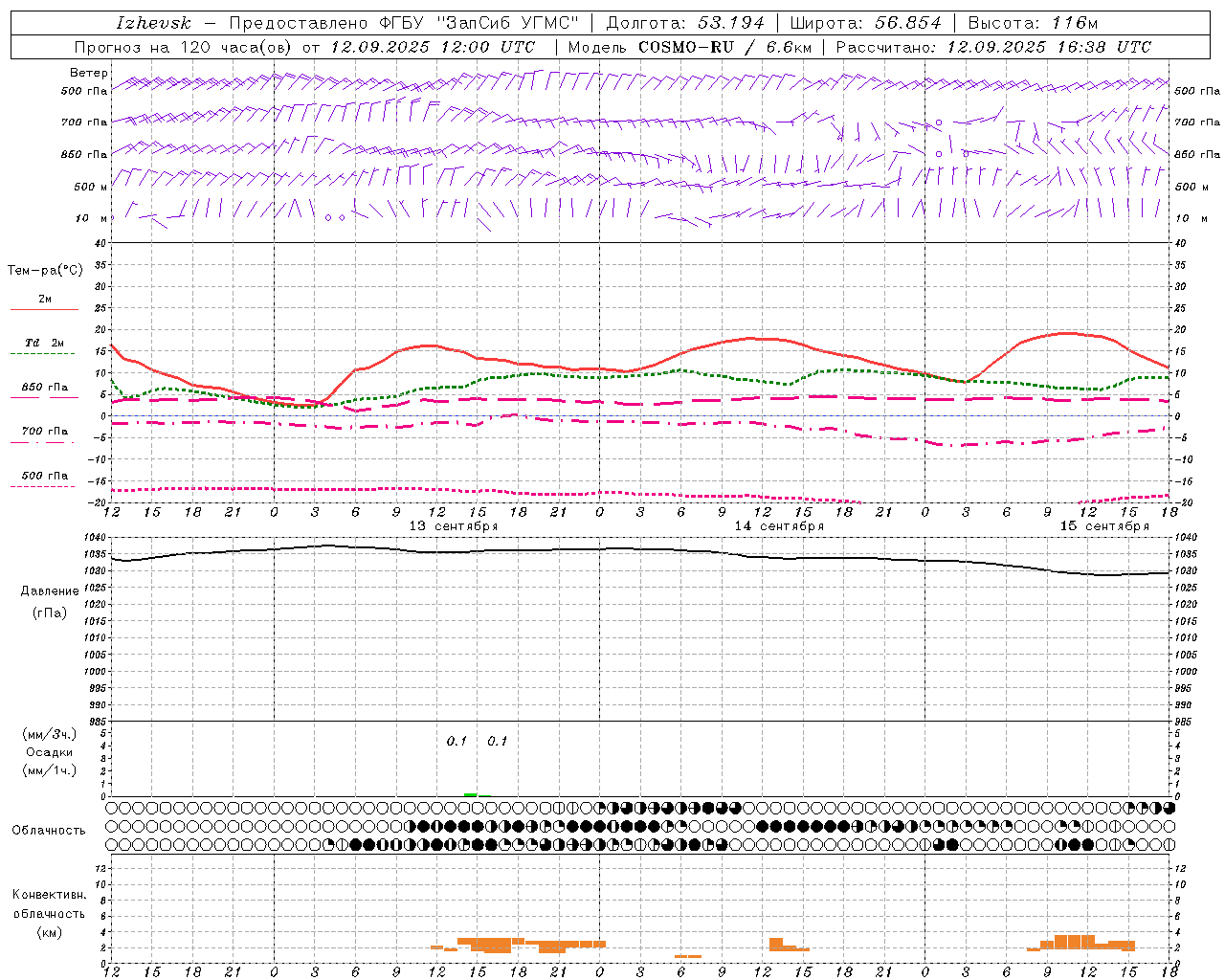Click the "Конвективн." convective cloud label
Viewport: 1225px width, 980px height.
click(50, 895)
